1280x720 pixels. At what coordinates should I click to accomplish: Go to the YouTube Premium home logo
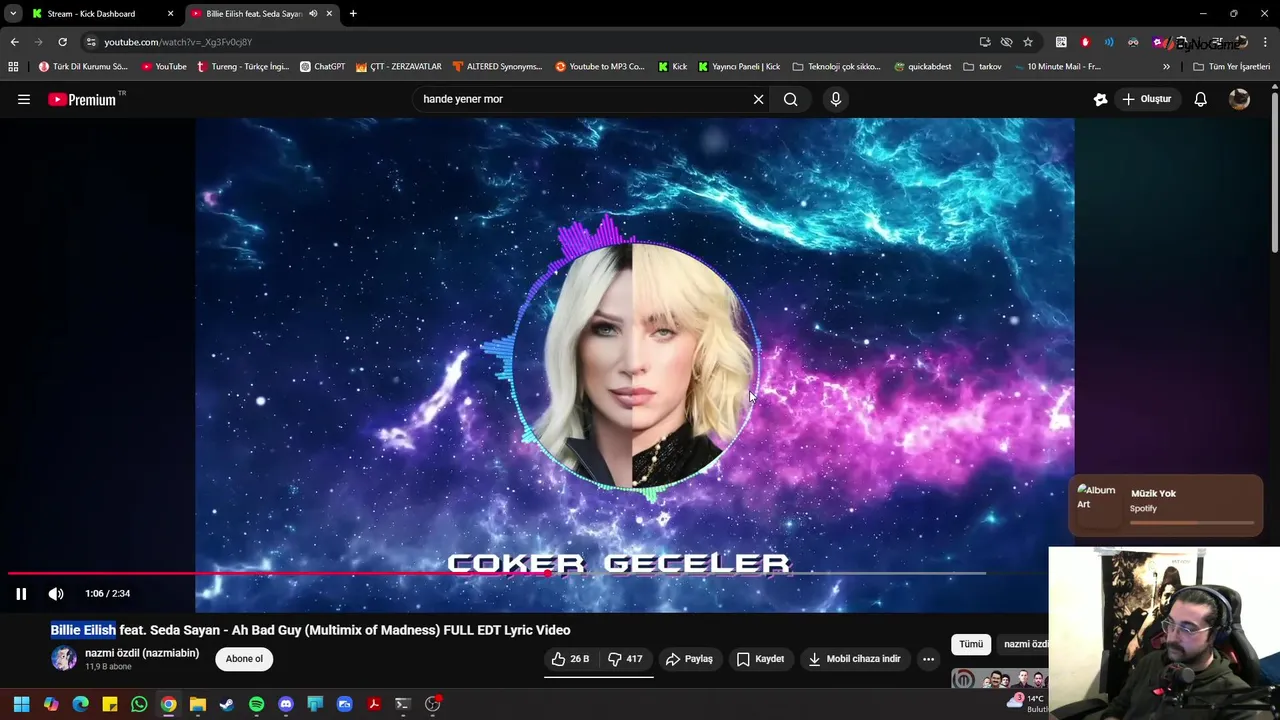click(x=85, y=99)
